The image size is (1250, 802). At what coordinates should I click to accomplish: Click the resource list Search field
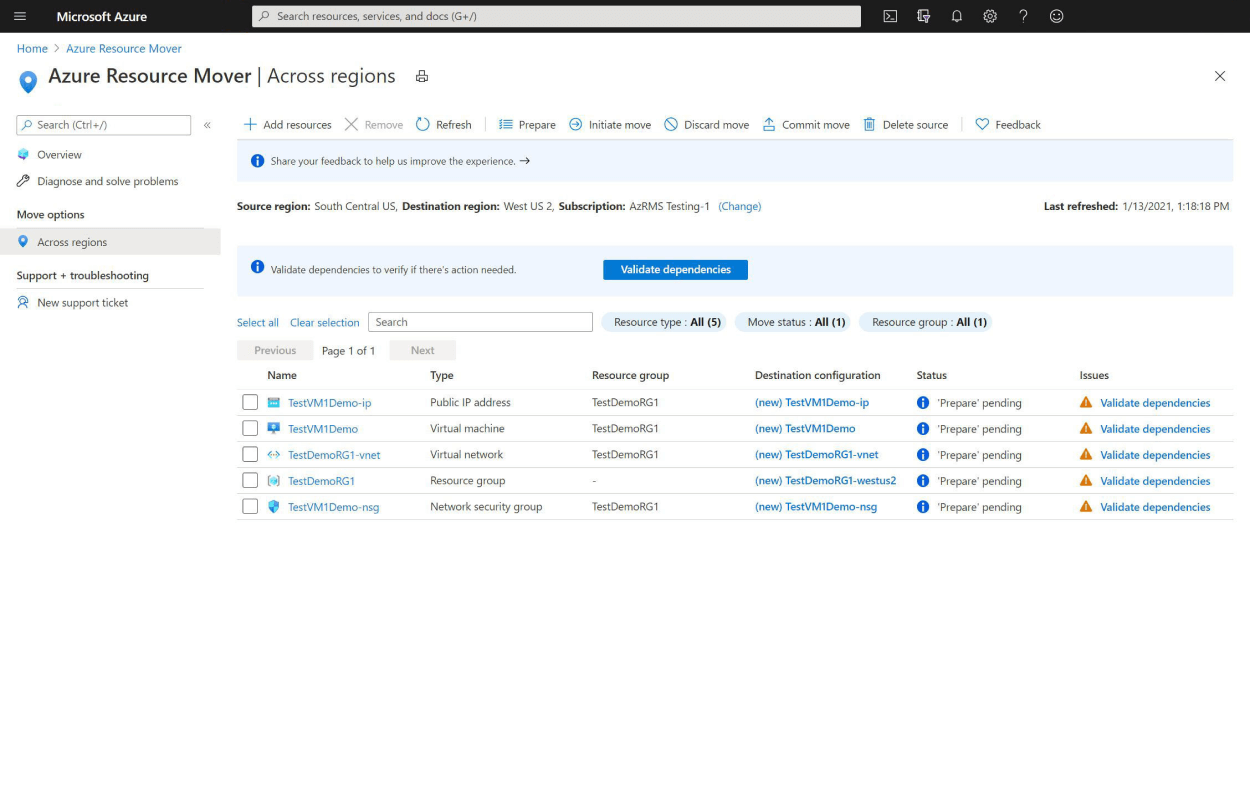tap(480, 322)
